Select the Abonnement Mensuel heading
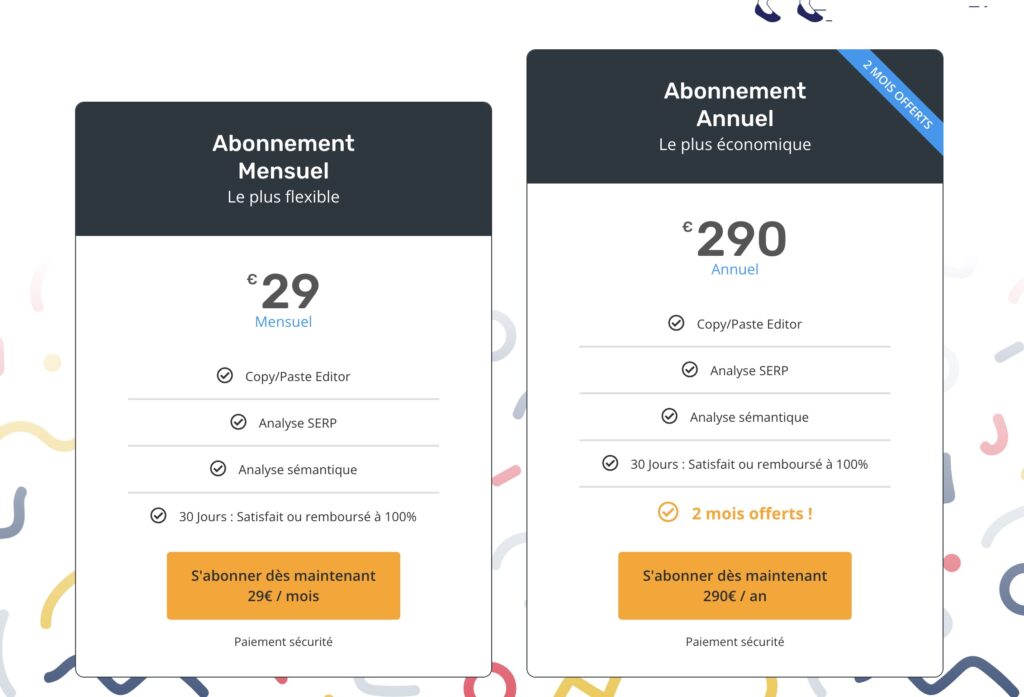The width and height of the screenshot is (1024, 697). [x=283, y=157]
